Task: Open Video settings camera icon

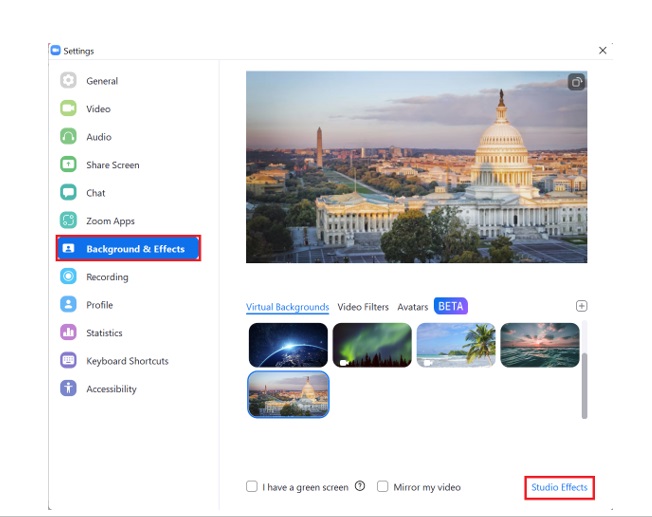Action: tap(68, 109)
